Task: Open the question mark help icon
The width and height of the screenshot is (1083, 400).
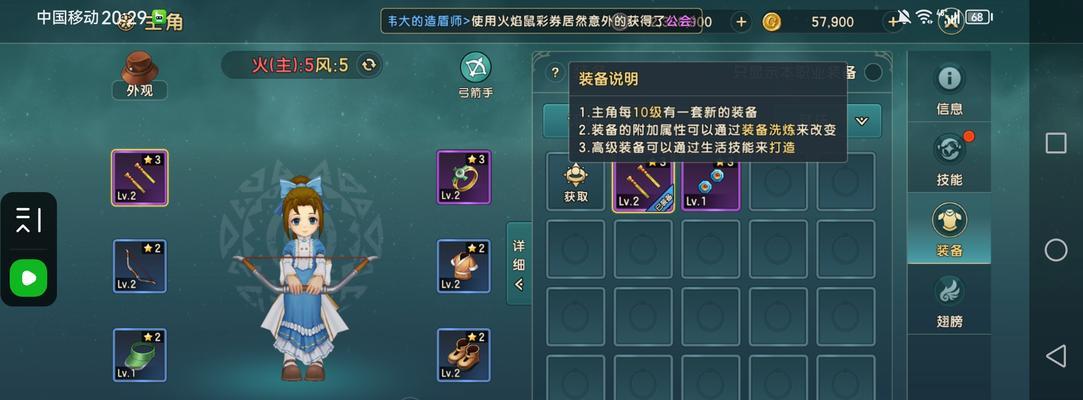Action: [555, 73]
